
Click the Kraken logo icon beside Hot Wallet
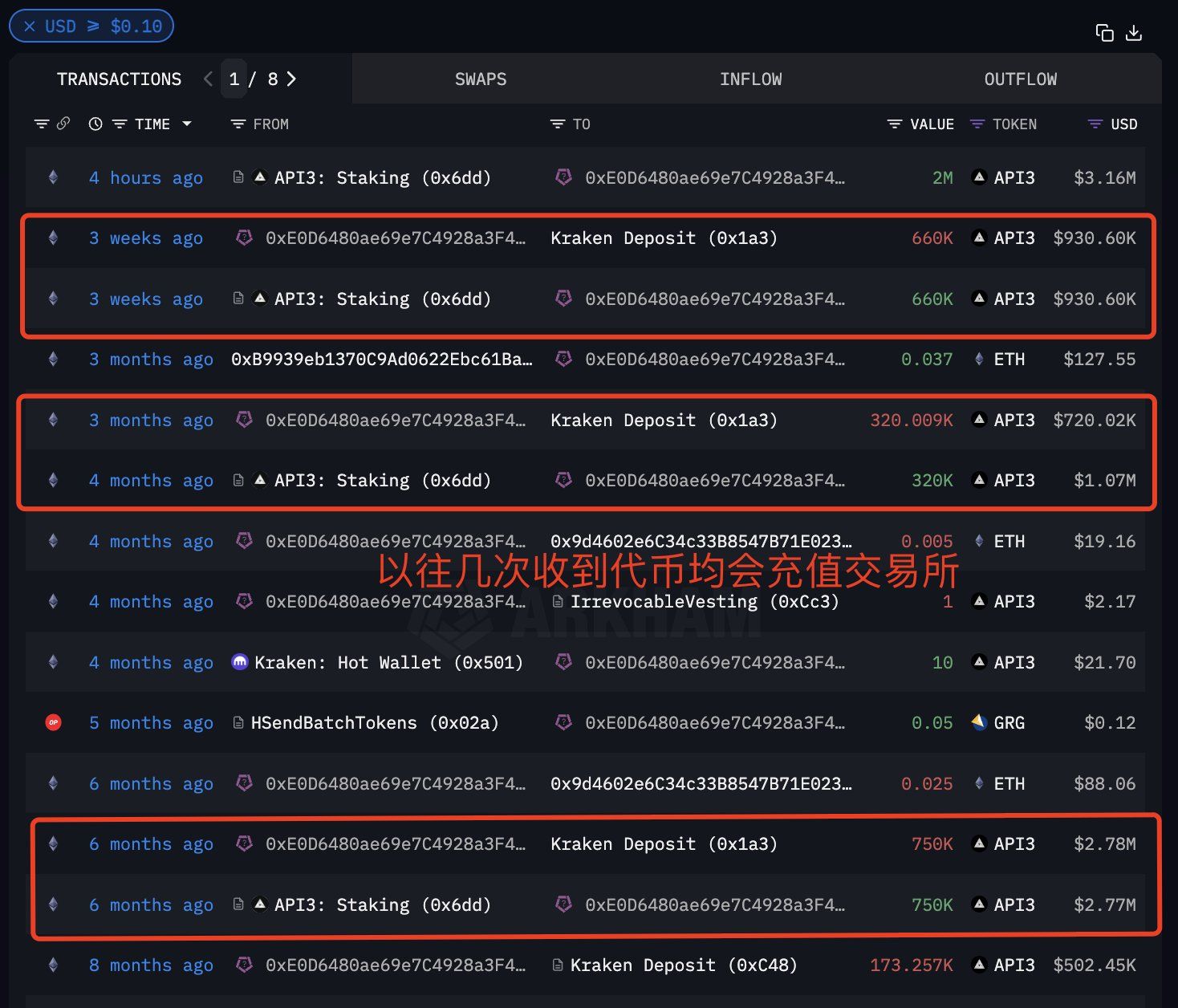(239, 662)
